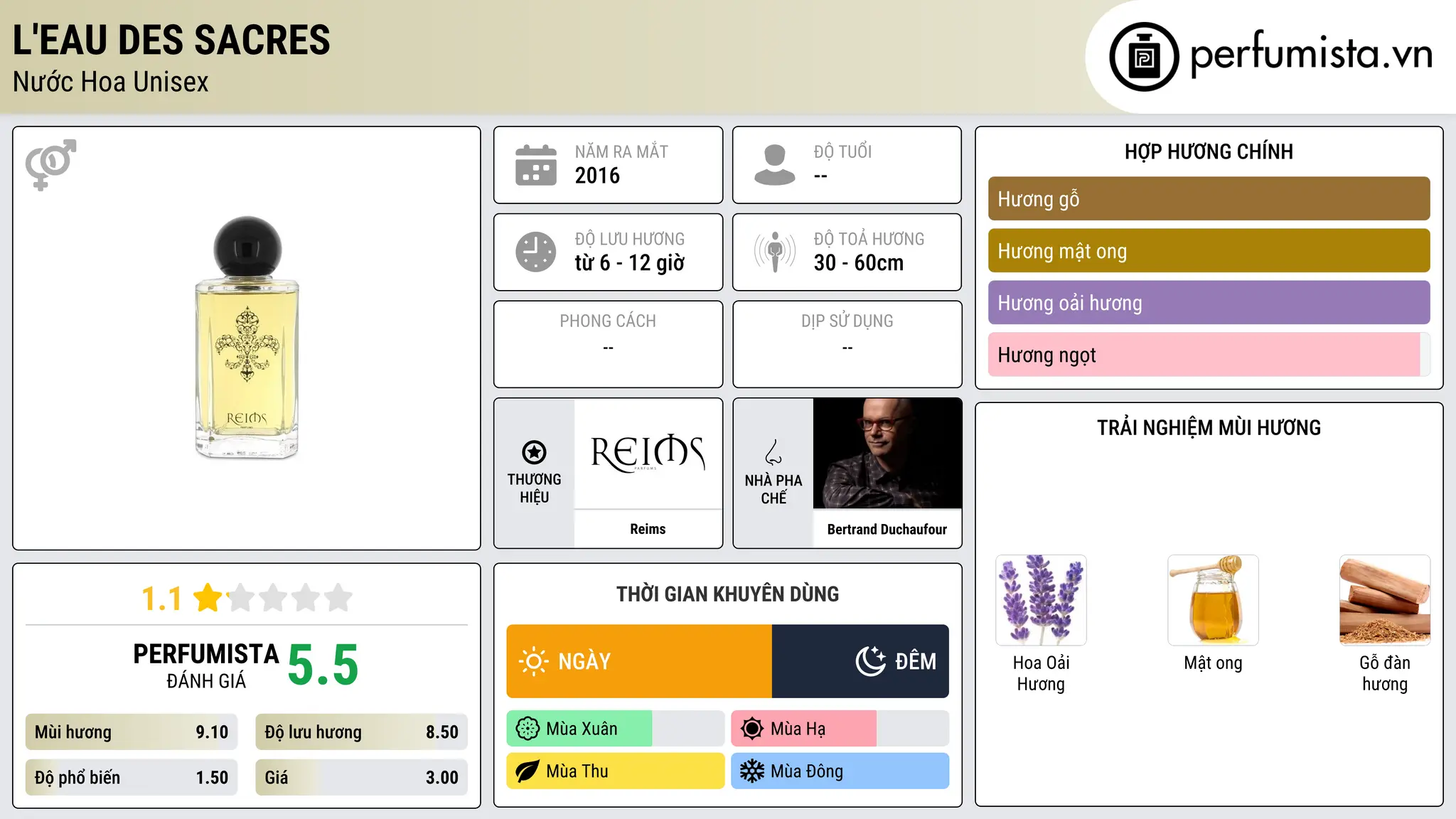1456x819 pixels.
Task: Click the green 5.5 Perfumista score
Action: [x=323, y=665]
